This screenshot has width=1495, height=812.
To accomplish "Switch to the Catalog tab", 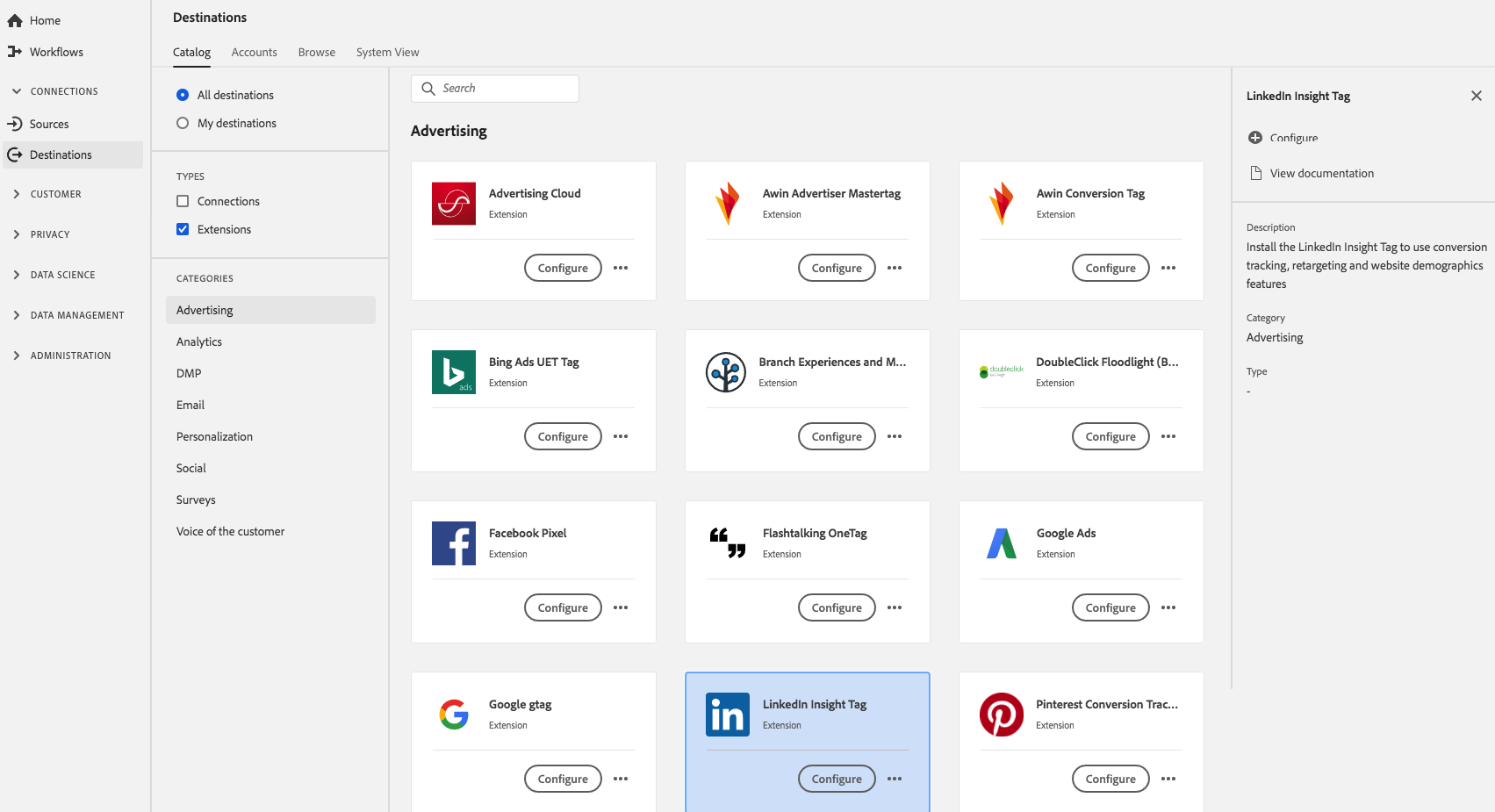I will point(191,52).
